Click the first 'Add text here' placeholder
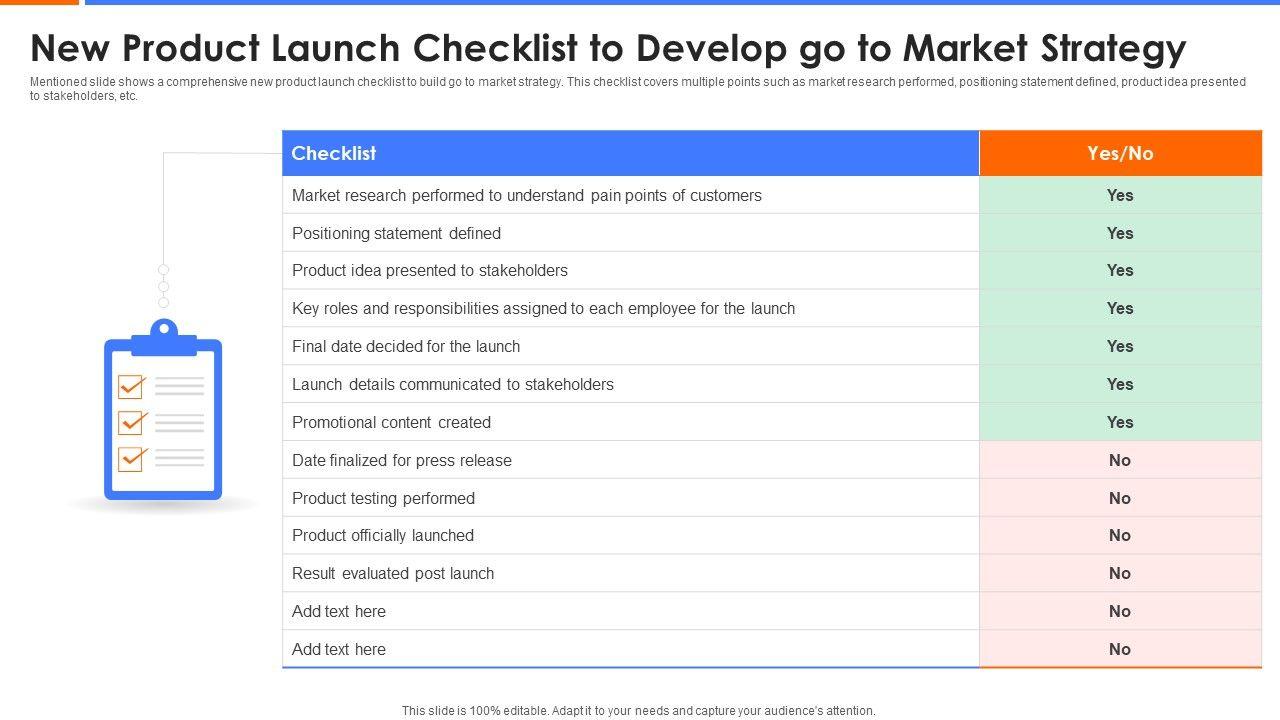 click(x=339, y=612)
